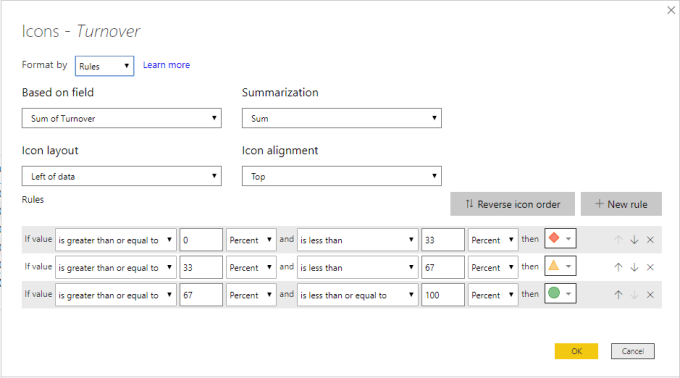Click the Reverse icon order button
Viewport: 680px width, 378px height.
pyautogui.click(x=513, y=204)
